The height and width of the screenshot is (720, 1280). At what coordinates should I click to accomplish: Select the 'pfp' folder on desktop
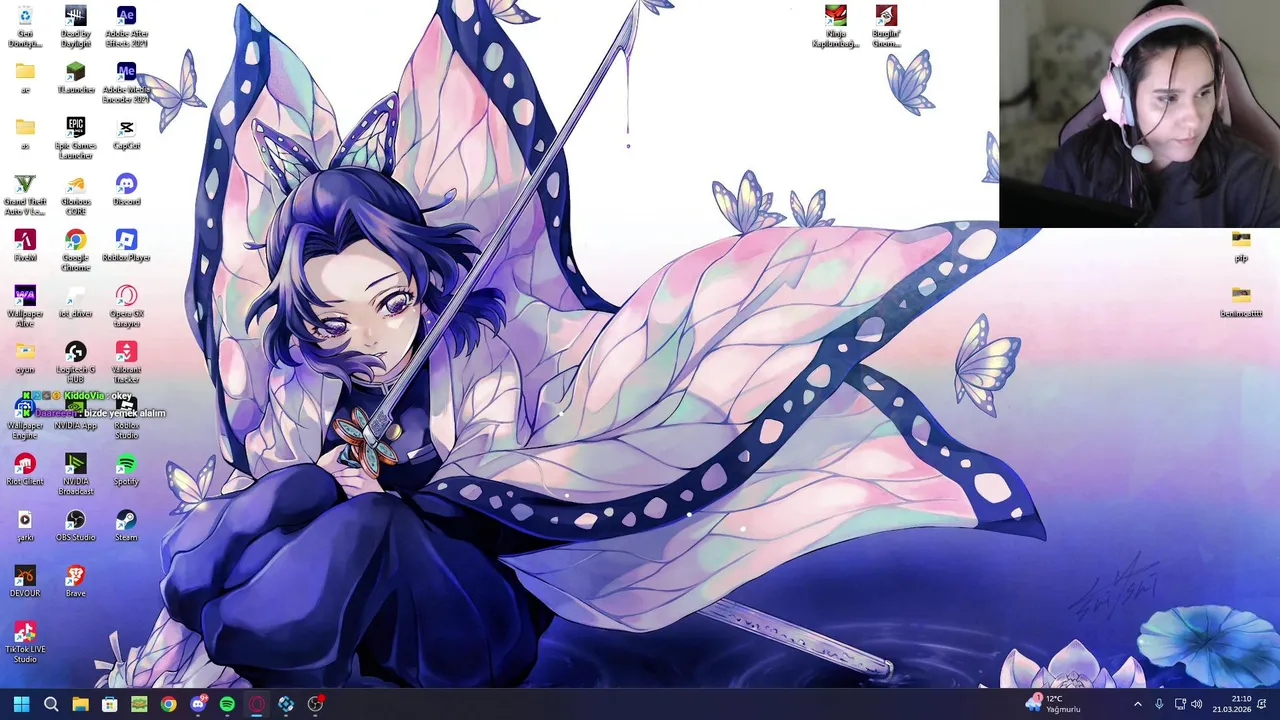pyautogui.click(x=1241, y=246)
